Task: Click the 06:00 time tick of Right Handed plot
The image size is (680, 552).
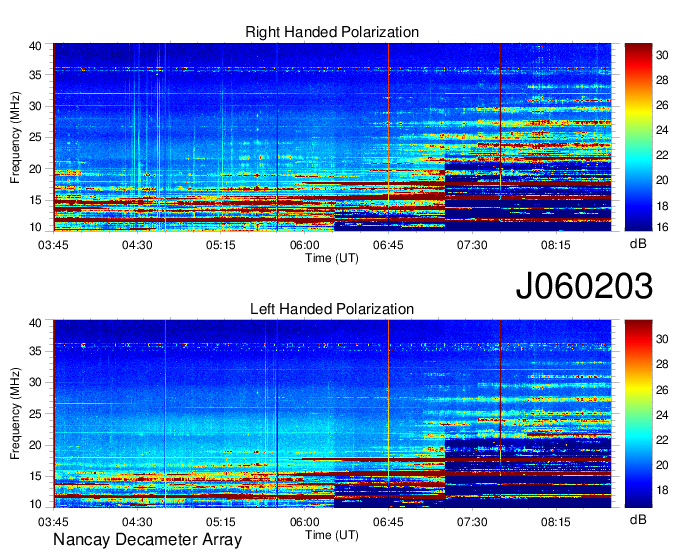Action: 304,245
